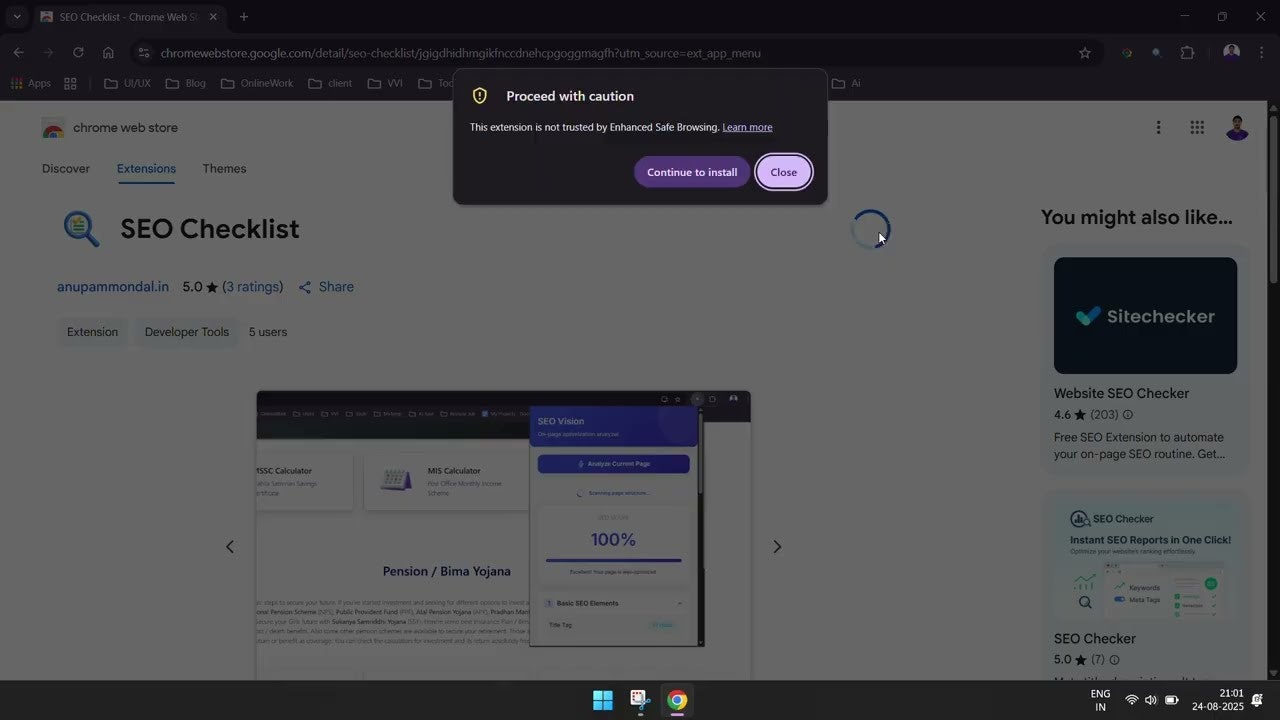Screen dimensions: 1280x720
Task: Click the Share icon beside the ratings
Action: click(x=305, y=287)
